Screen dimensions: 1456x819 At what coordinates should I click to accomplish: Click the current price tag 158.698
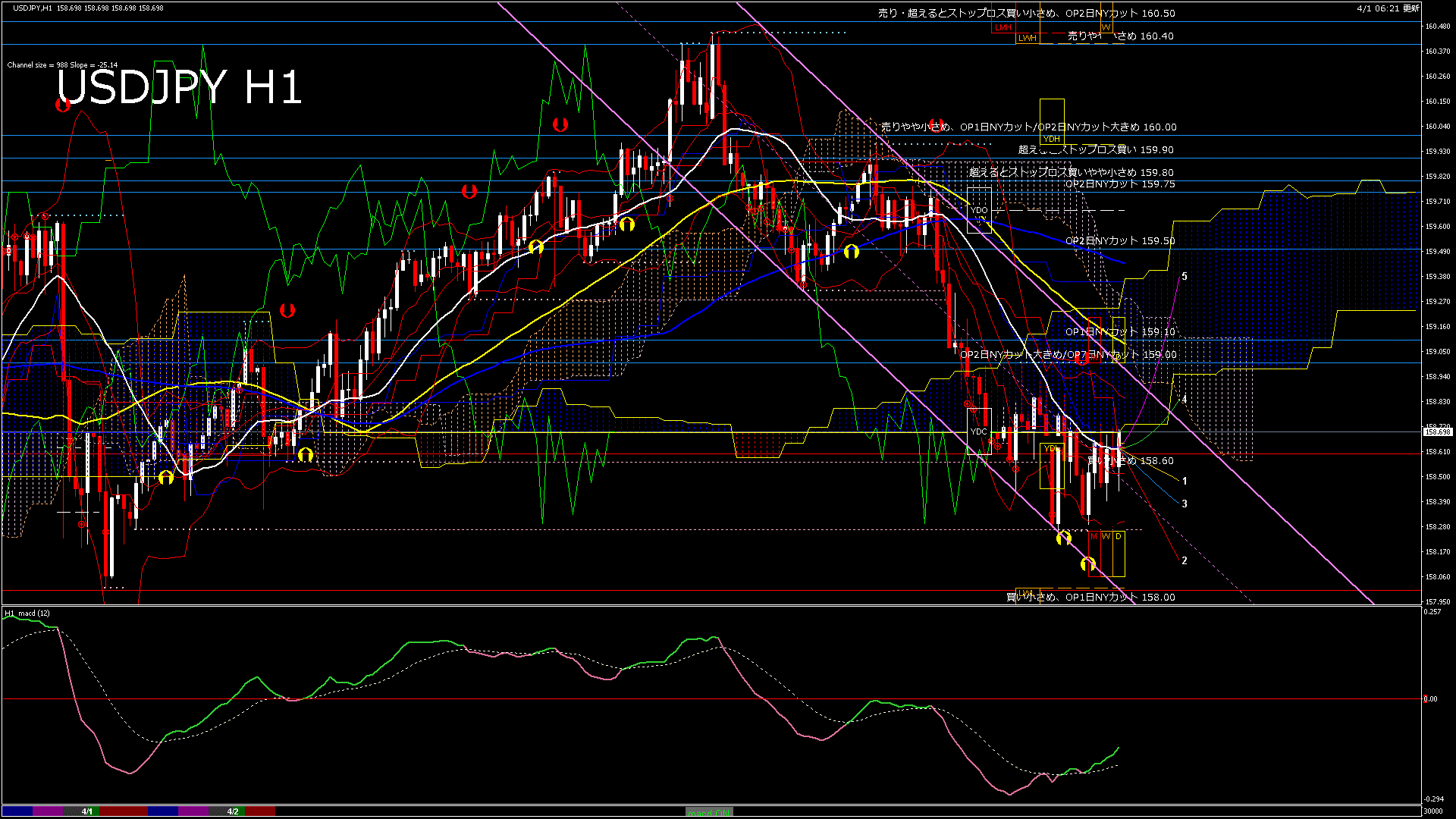click(x=1437, y=431)
